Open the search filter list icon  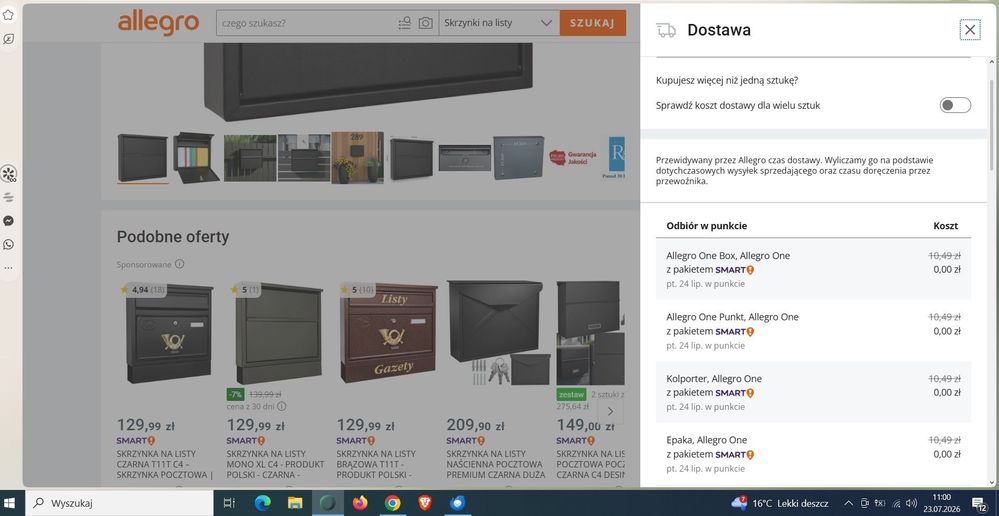click(x=405, y=23)
